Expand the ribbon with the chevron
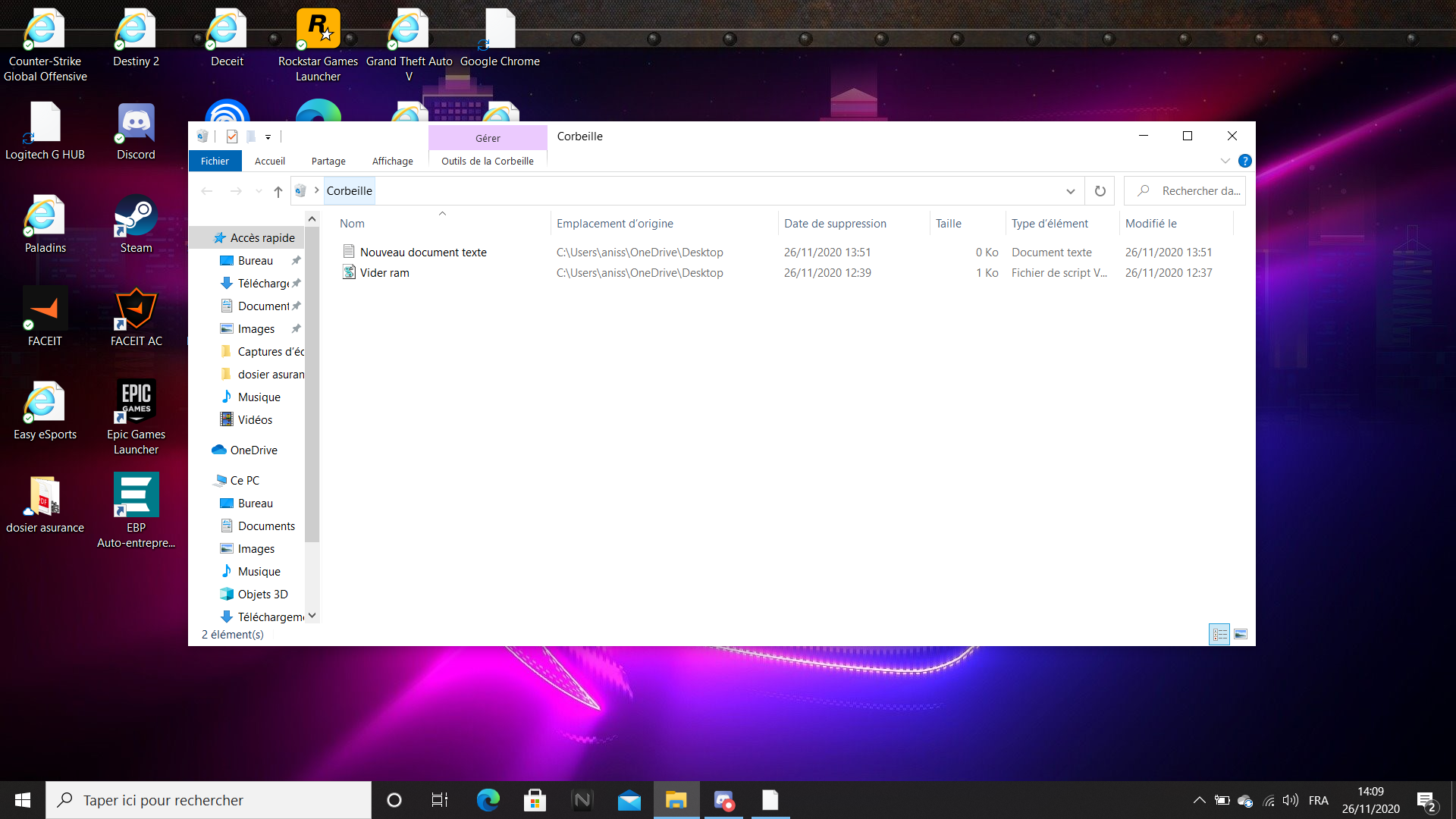This screenshot has height=819, width=1456. click(x=1225, y=161)
